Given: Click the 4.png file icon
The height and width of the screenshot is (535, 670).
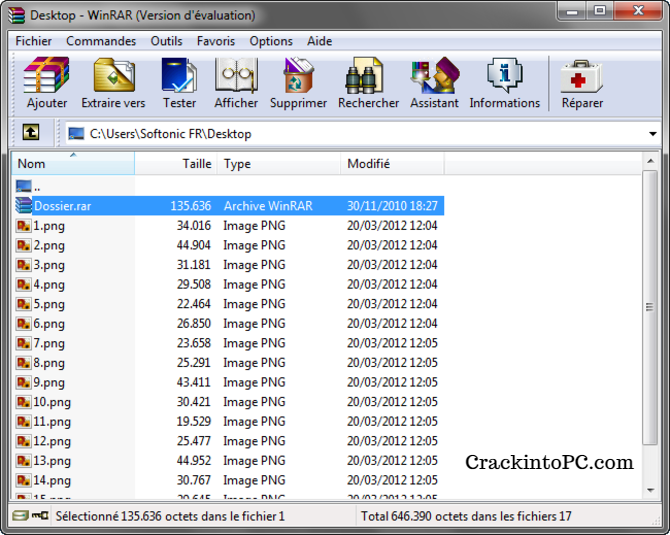Looking at the screenshot, I should point(24,285).
